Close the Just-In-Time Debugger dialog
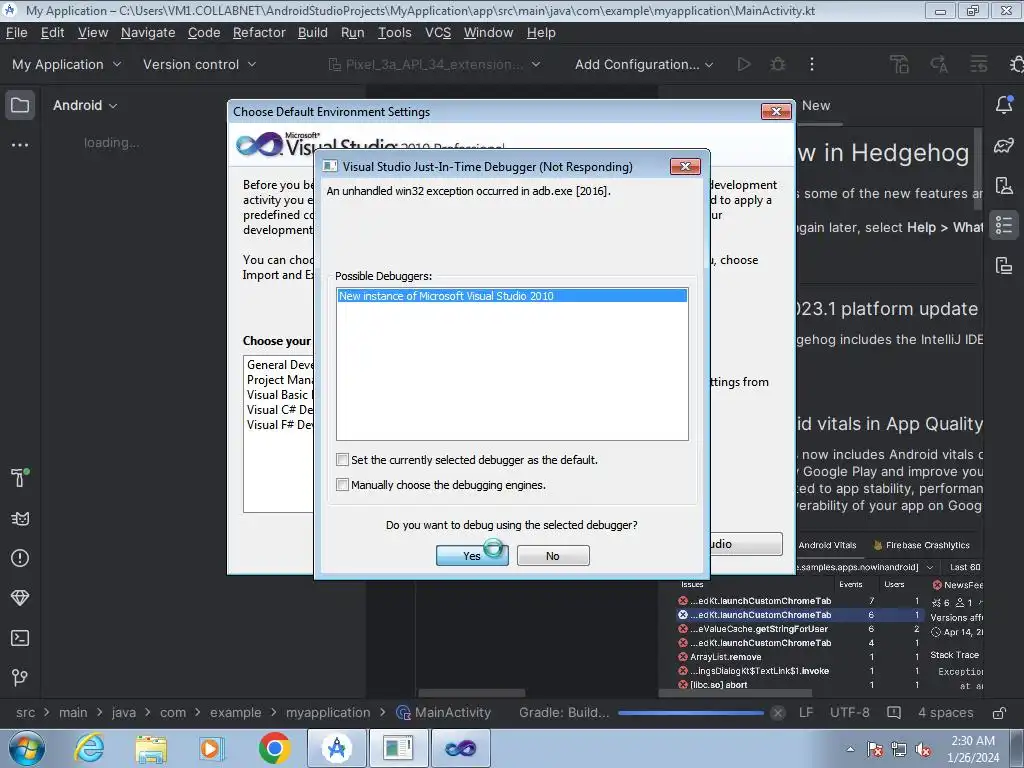1024x768 pixels. 685,167
